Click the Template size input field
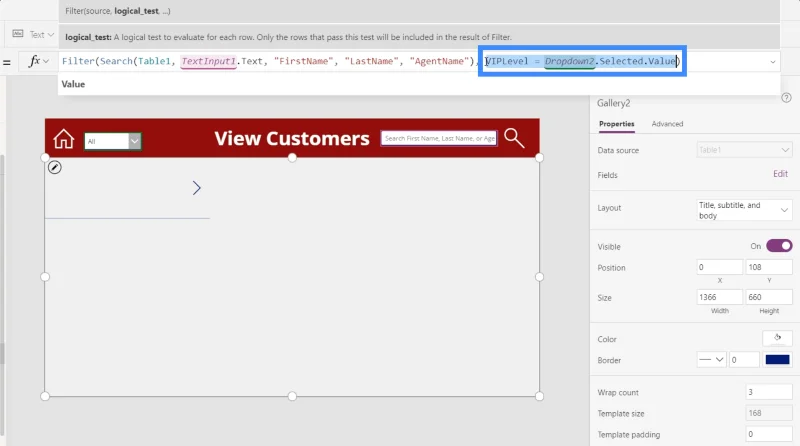Screen dimensions: 800x446 point(768,413)
